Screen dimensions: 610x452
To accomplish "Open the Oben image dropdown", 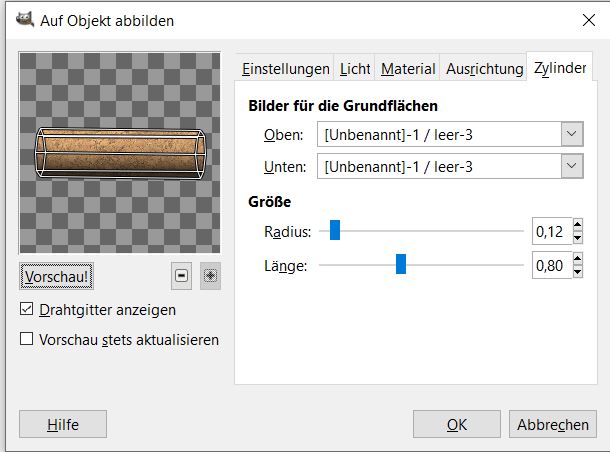I will 450,134.
